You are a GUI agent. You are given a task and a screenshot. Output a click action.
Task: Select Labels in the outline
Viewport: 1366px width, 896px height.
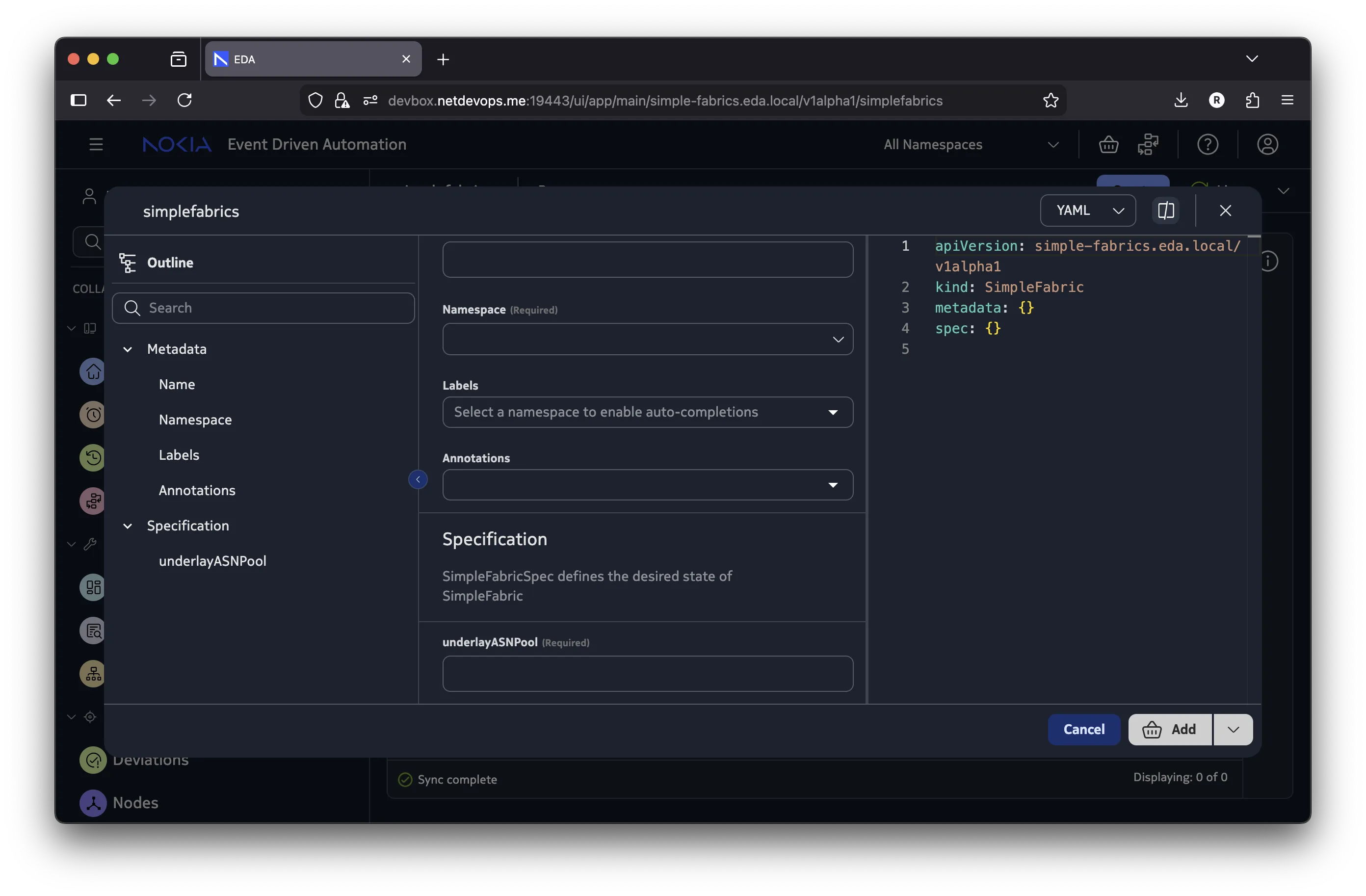(179, 455)
